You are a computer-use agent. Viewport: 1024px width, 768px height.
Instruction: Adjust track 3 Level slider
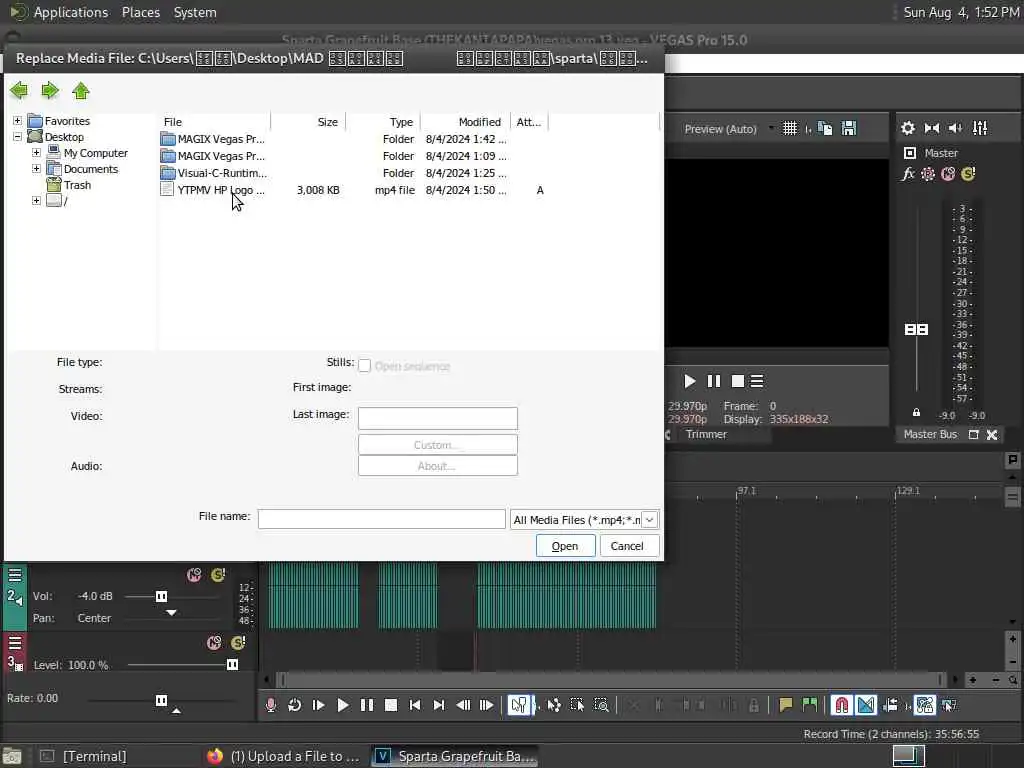tap(232, 665)
